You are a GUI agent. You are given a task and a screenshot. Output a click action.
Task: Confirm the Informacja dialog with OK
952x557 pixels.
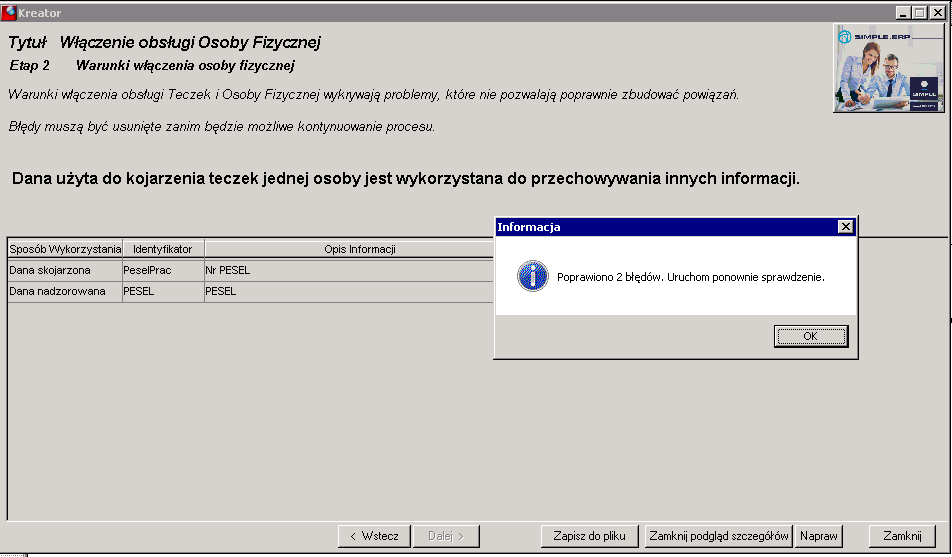pyautogui.click(x=811, y=336)
